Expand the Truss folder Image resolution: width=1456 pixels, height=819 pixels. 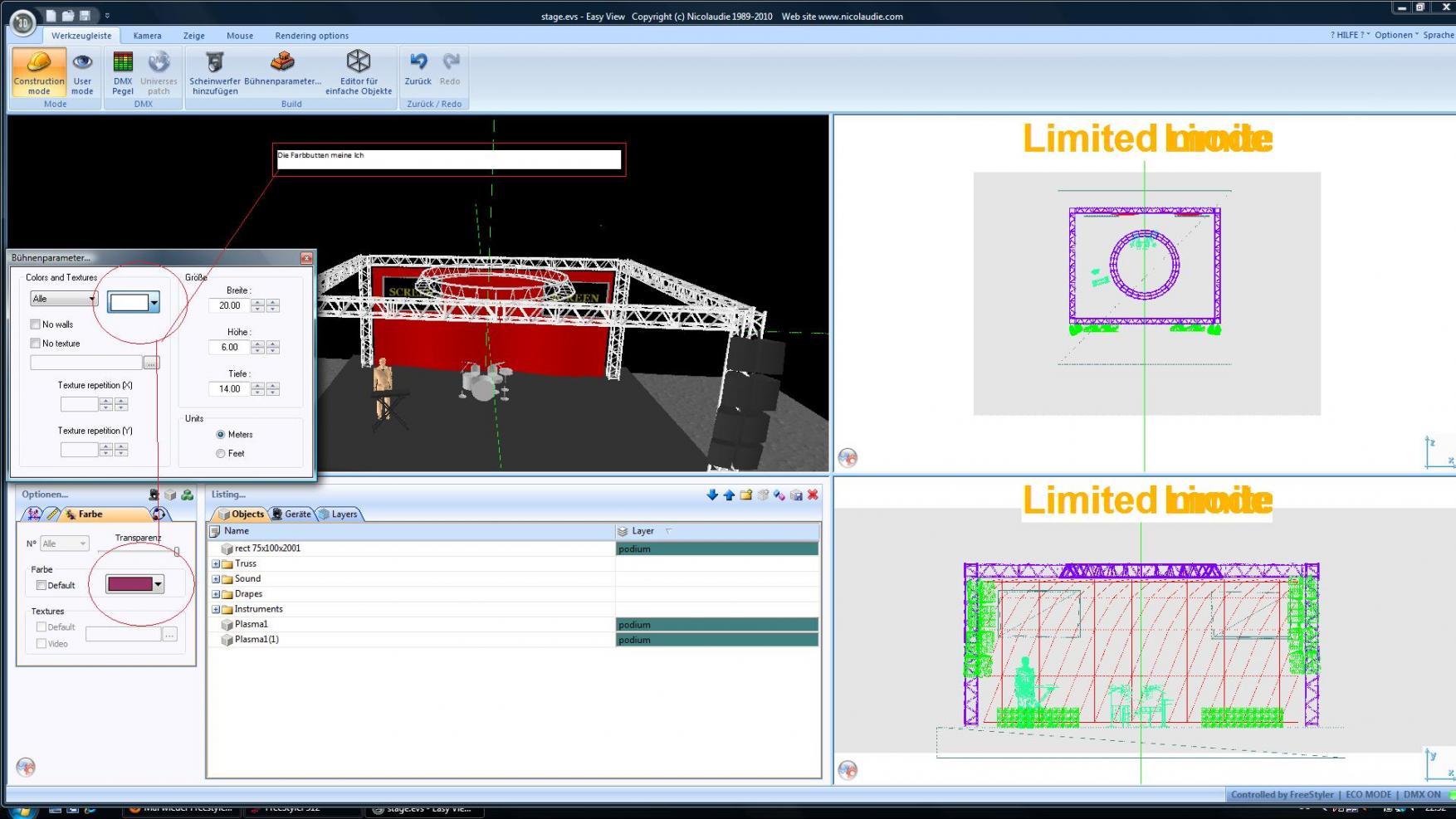(x=216, y=564)
